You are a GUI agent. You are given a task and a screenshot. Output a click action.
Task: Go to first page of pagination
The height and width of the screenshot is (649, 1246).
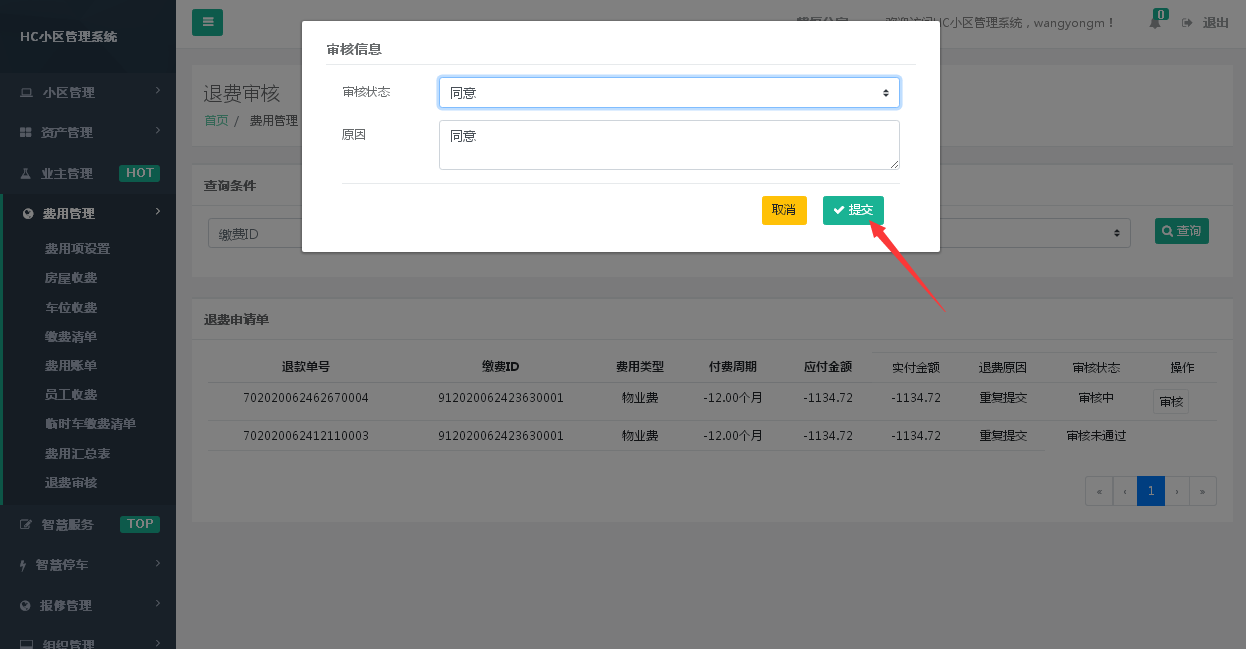[x=1099, y=491]
